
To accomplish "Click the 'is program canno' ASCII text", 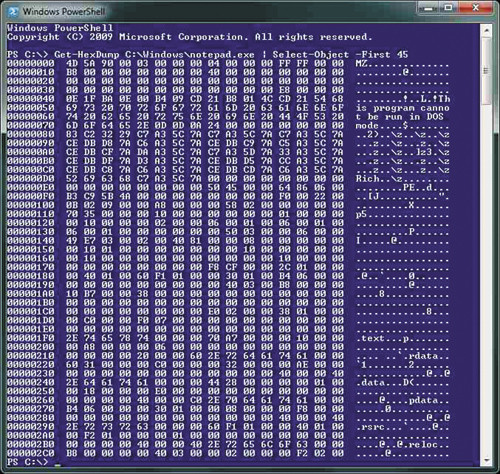I will coord(403,108).
